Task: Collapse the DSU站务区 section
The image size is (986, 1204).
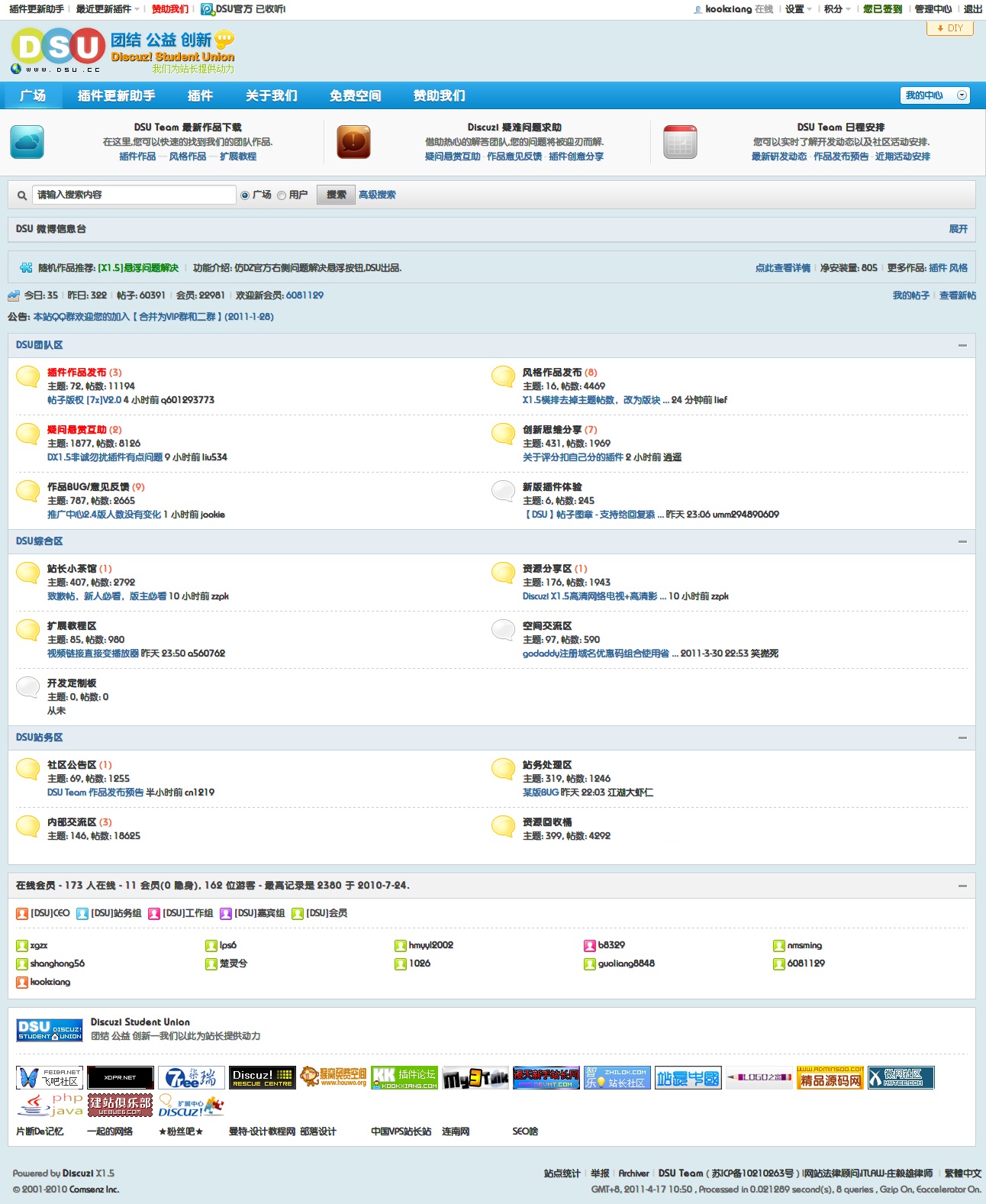Action: [x=962, y=738]
